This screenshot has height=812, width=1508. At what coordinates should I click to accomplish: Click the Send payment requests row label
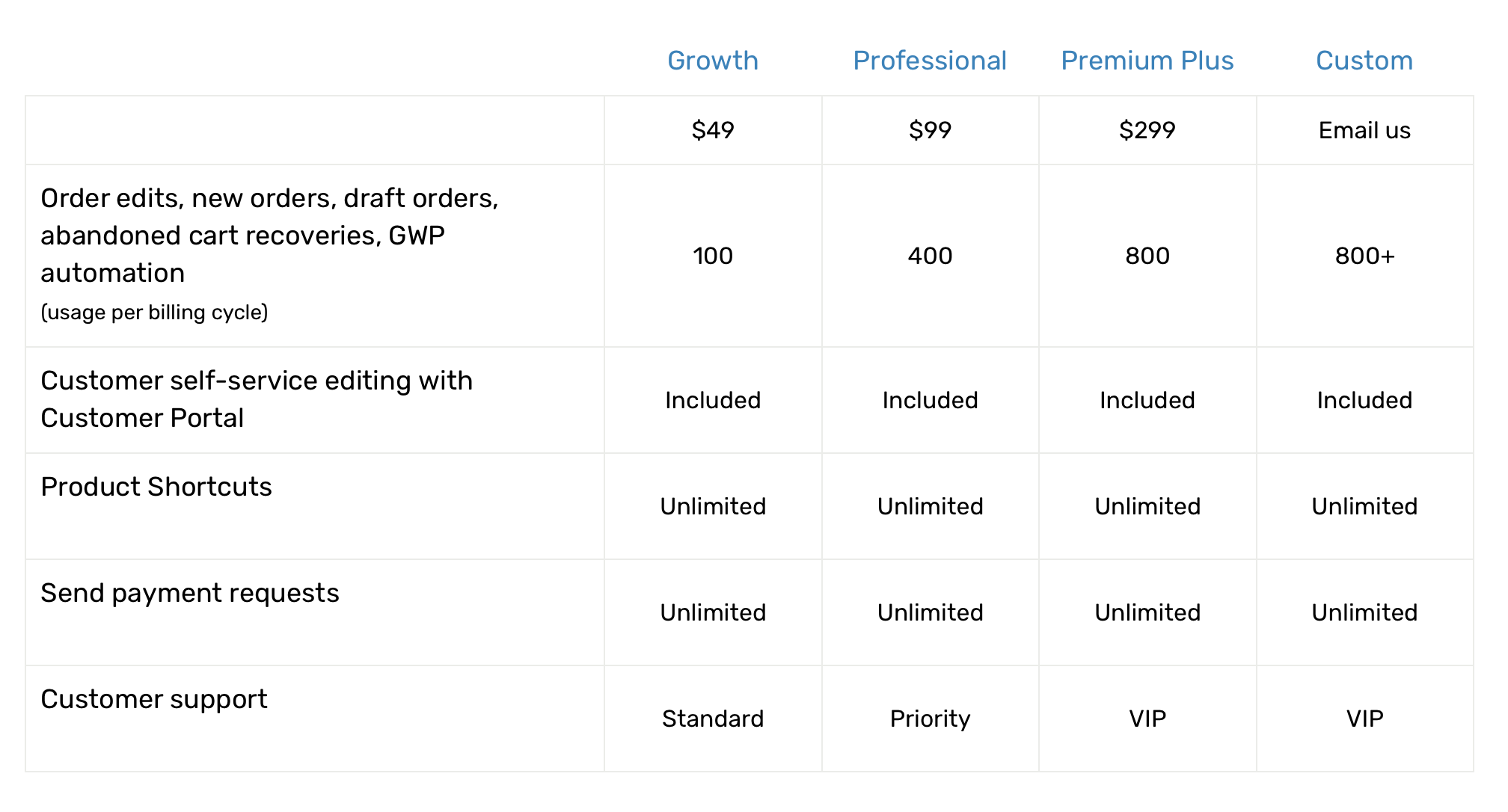tap(189, 593)
